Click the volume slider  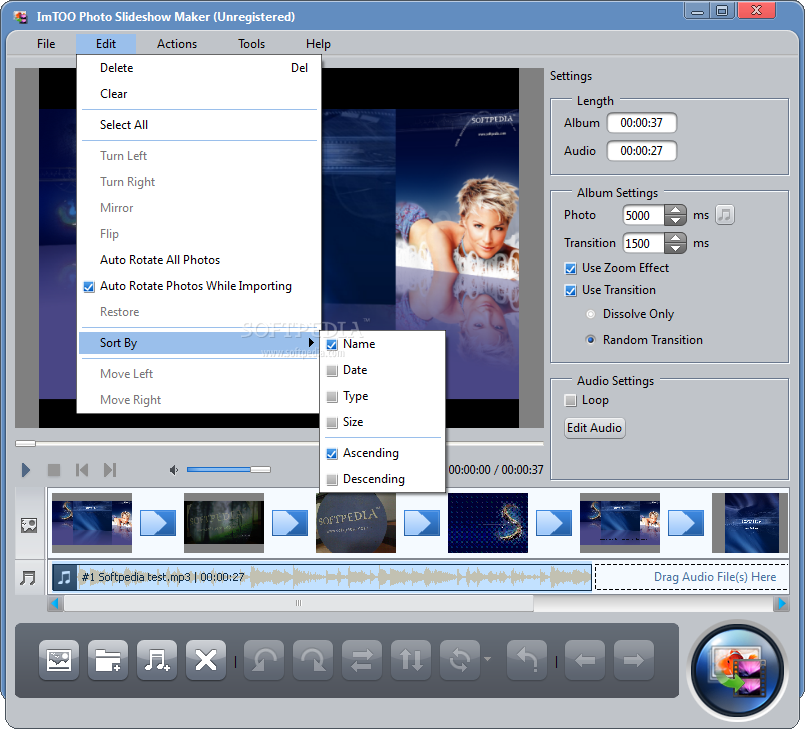pos(228,470)
